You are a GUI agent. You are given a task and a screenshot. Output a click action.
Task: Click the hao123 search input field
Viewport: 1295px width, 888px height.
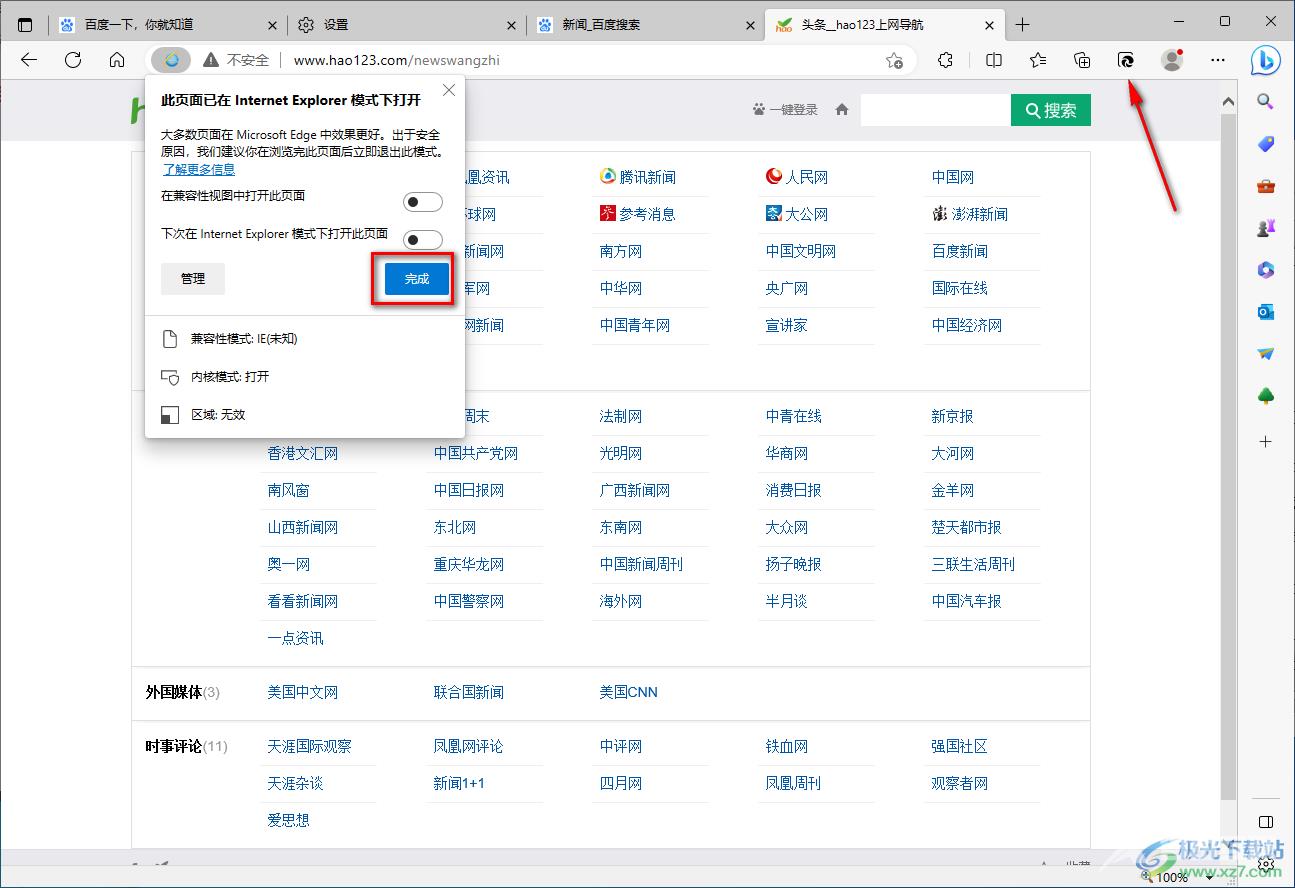click(935, 110)
